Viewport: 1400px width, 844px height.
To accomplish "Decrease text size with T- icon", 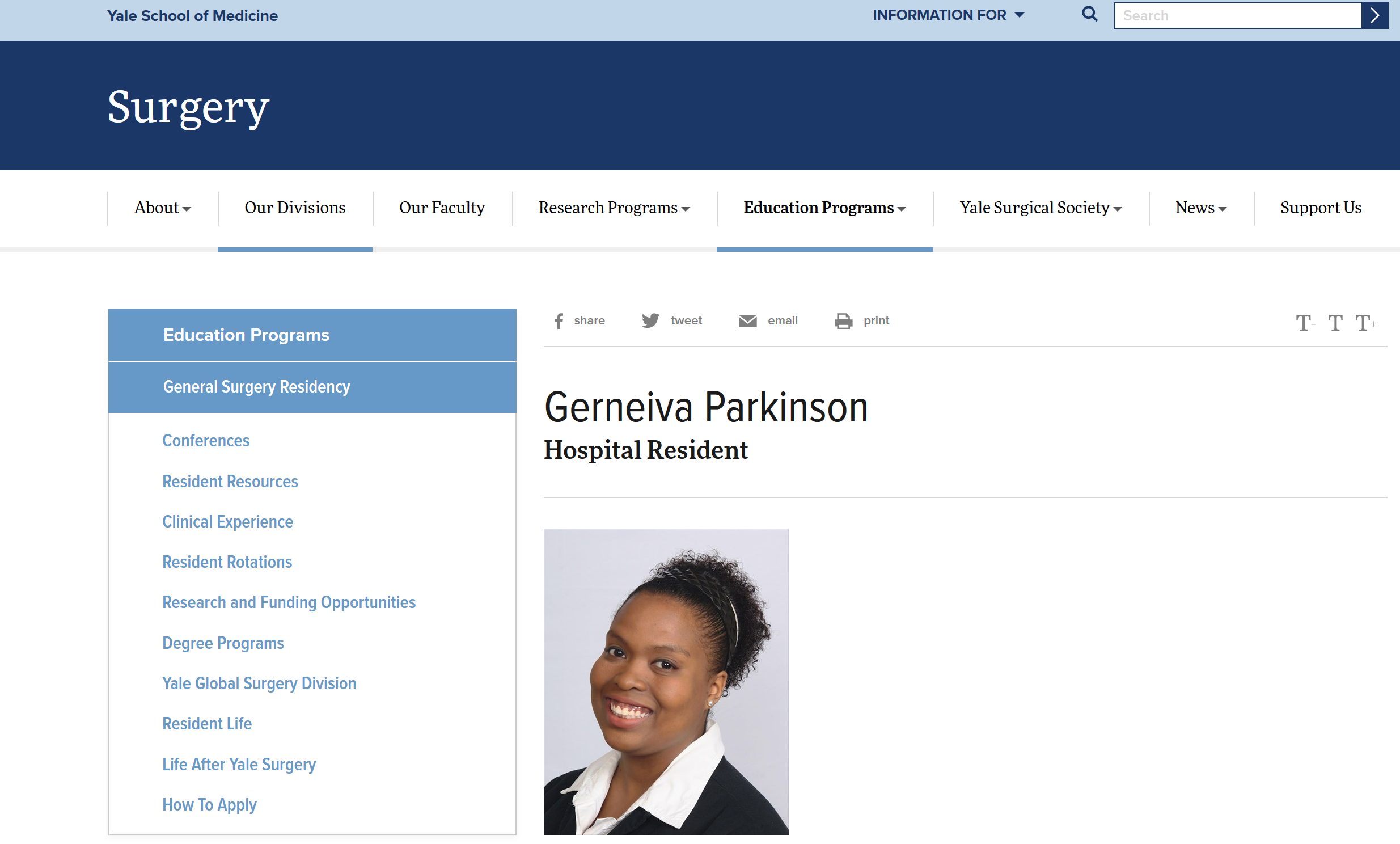I will [x=1305, y=323].
